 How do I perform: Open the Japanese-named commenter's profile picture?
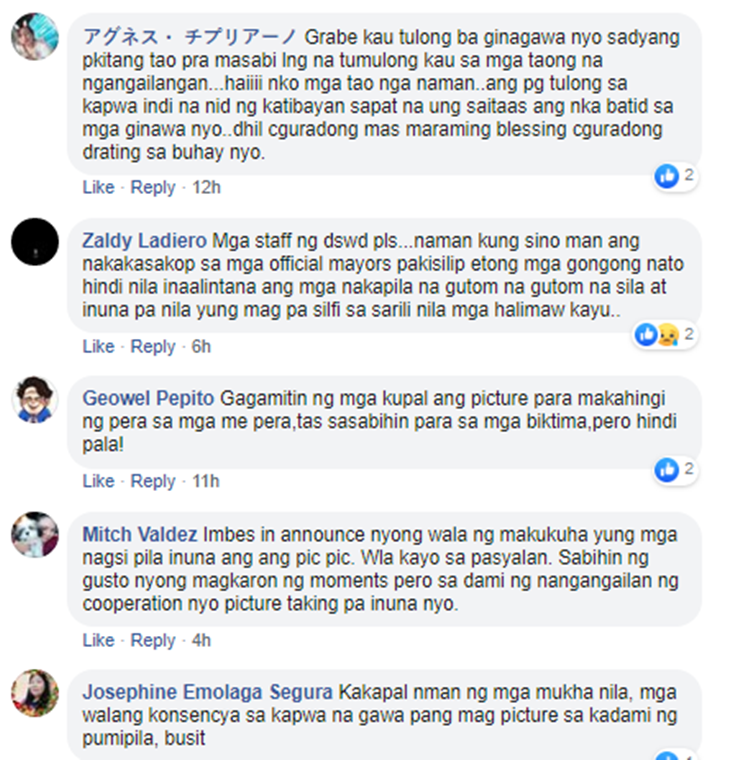click(35, 37)
